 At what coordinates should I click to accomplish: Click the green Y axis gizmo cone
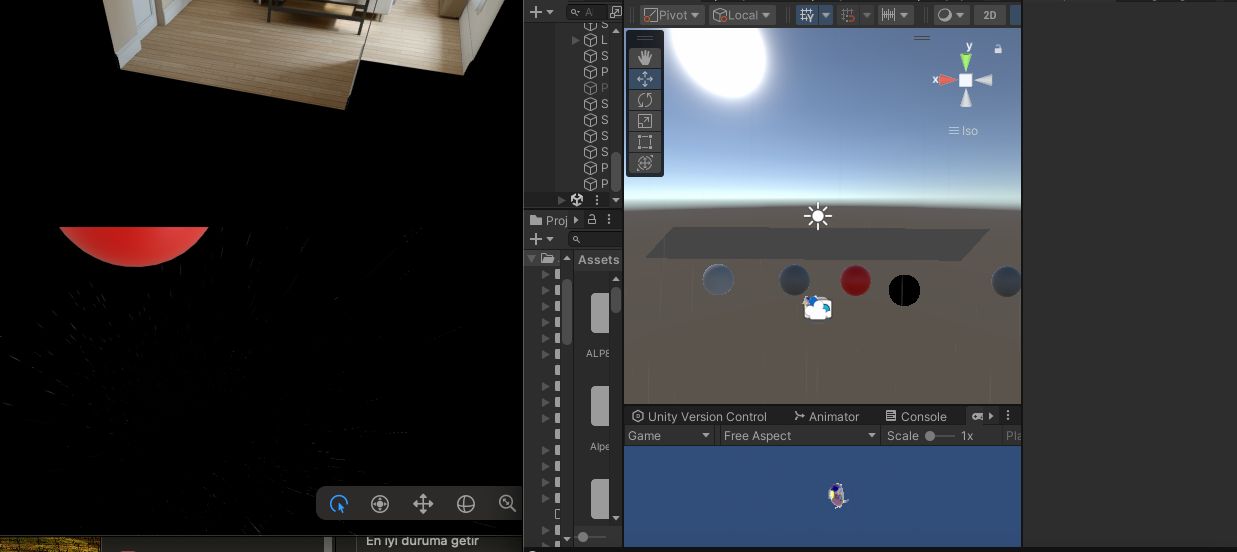coord(966,60)
